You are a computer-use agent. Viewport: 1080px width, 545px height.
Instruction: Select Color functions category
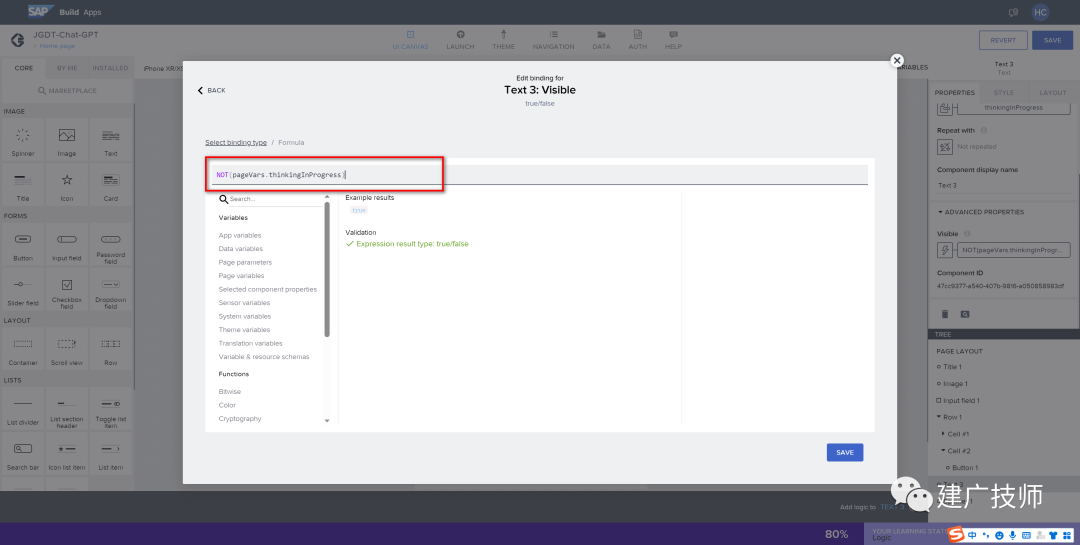coord(227,405)
